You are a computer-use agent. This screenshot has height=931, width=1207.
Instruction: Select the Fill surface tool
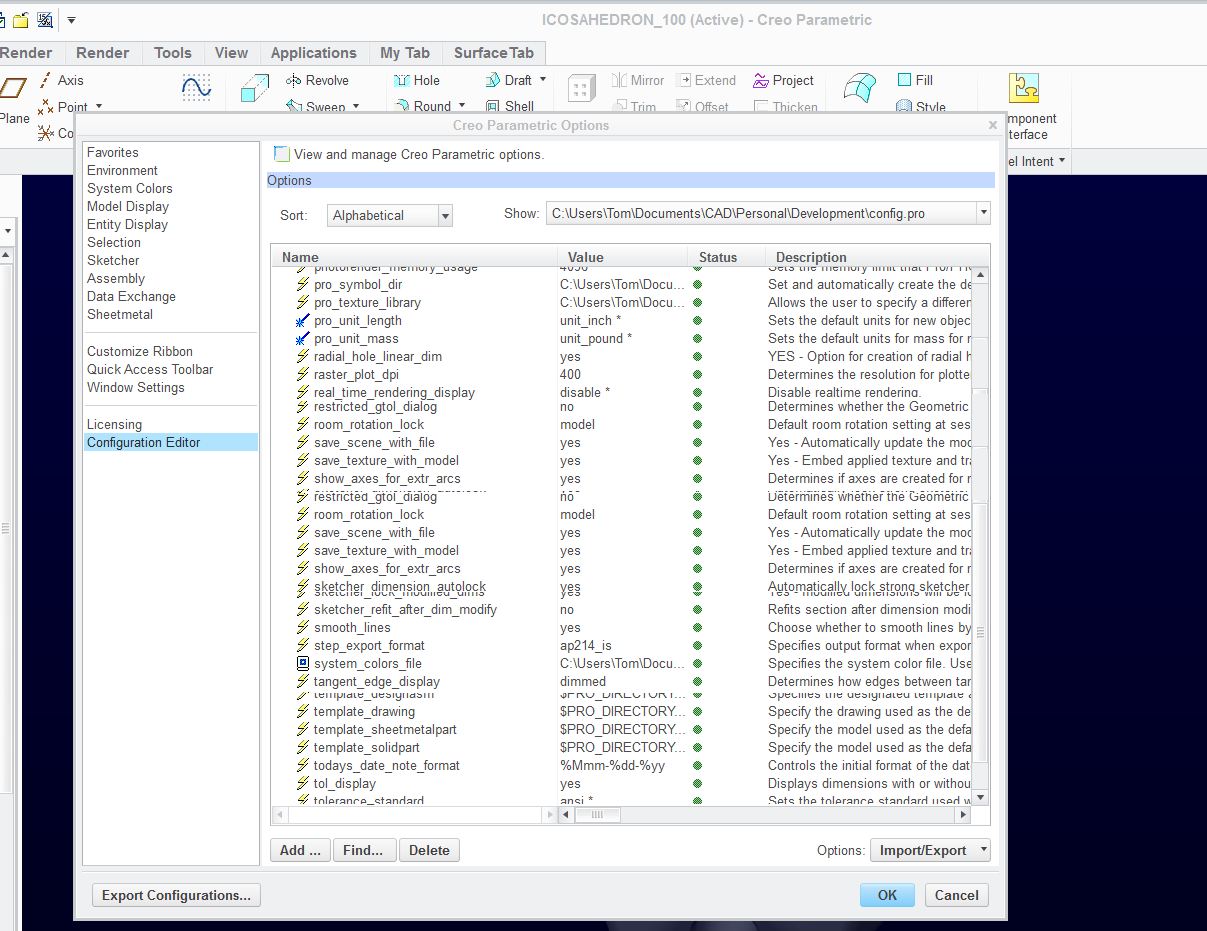pyautogui.click(x=915, y=80)
